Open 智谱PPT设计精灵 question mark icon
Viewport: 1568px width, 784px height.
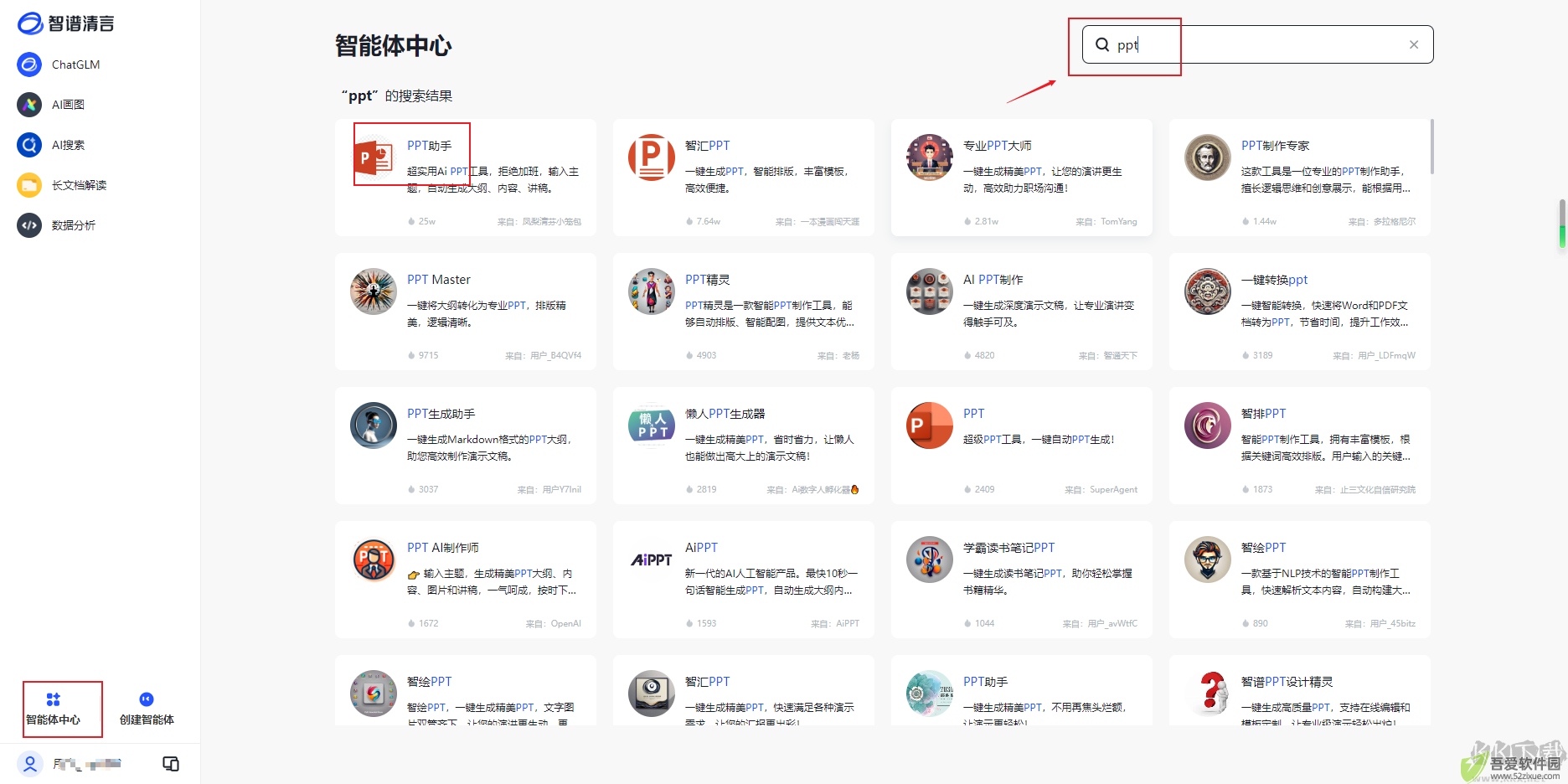click(x=1208, y=694)
